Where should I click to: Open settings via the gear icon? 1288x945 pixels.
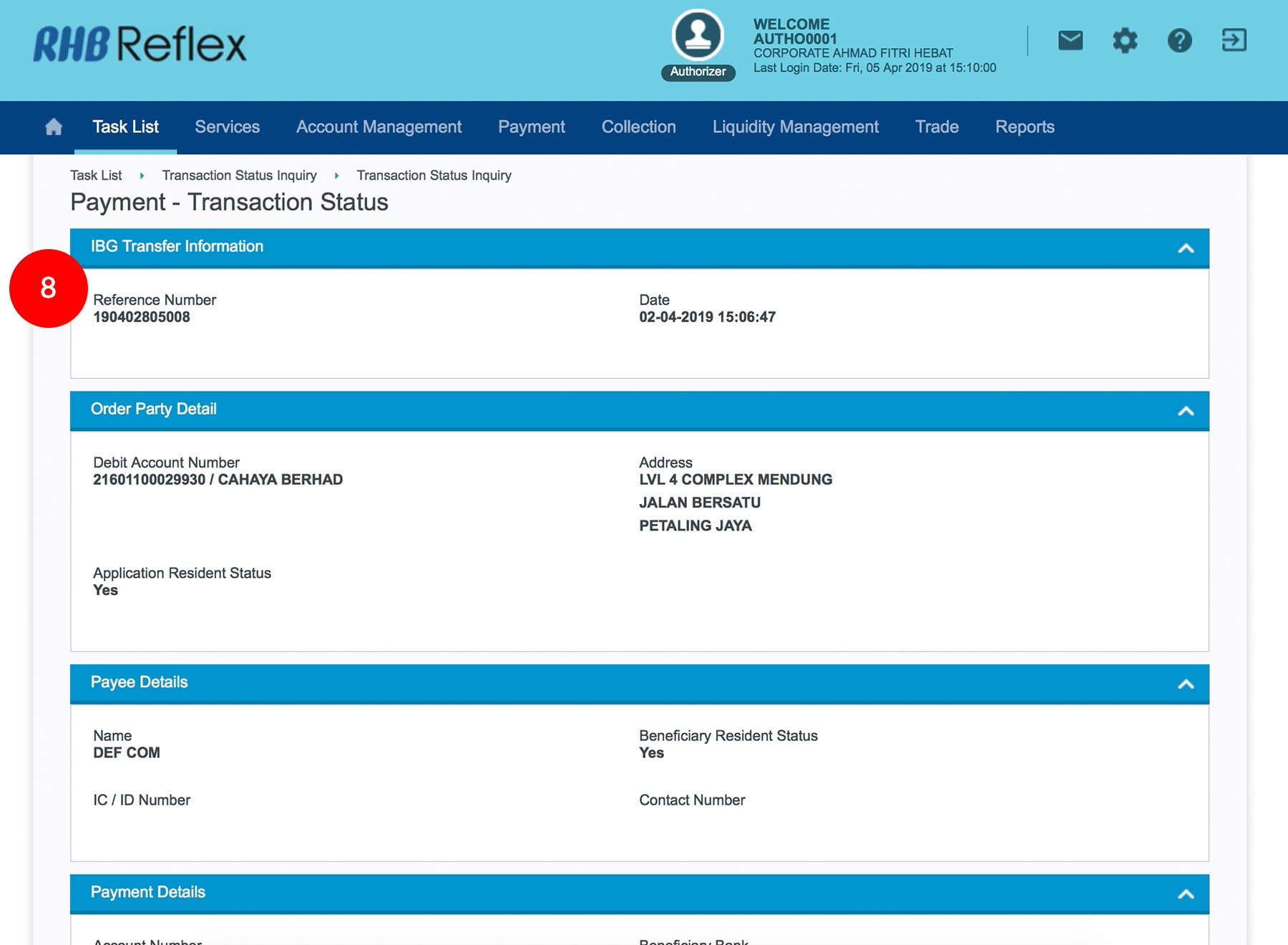[x=1125, y=40]
